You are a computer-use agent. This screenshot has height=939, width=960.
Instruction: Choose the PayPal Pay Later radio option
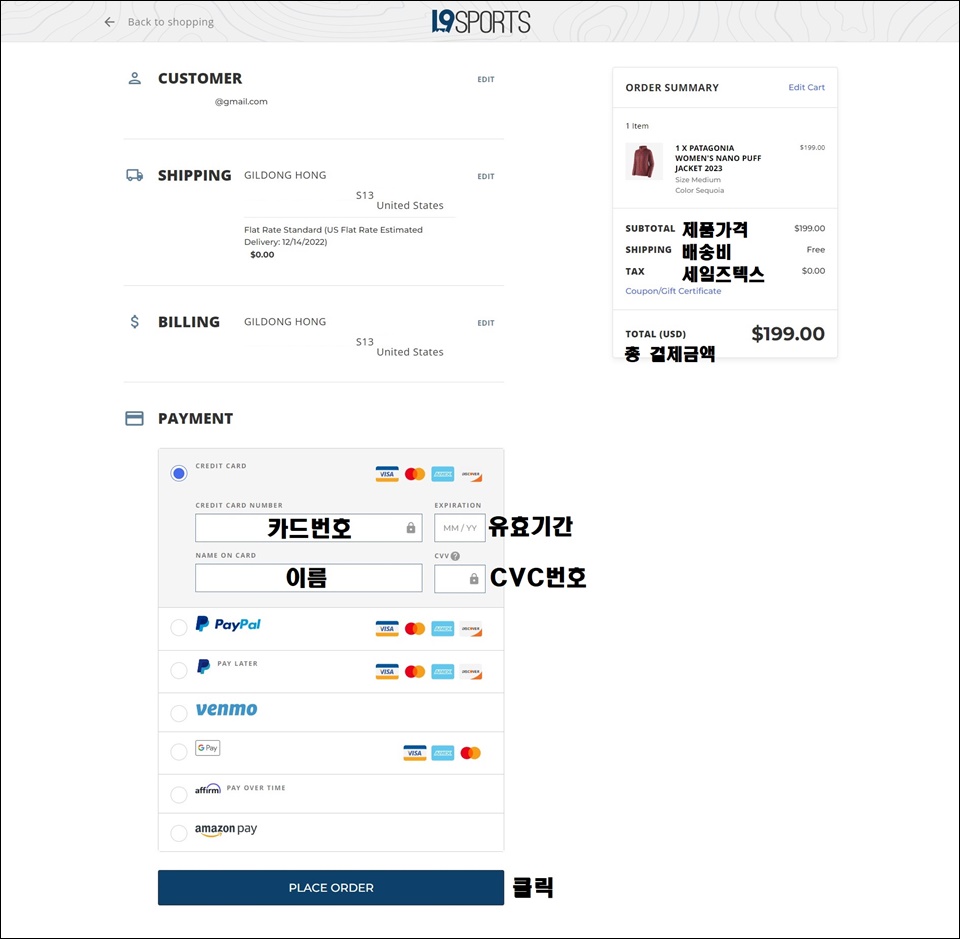(x=179, y=670)
